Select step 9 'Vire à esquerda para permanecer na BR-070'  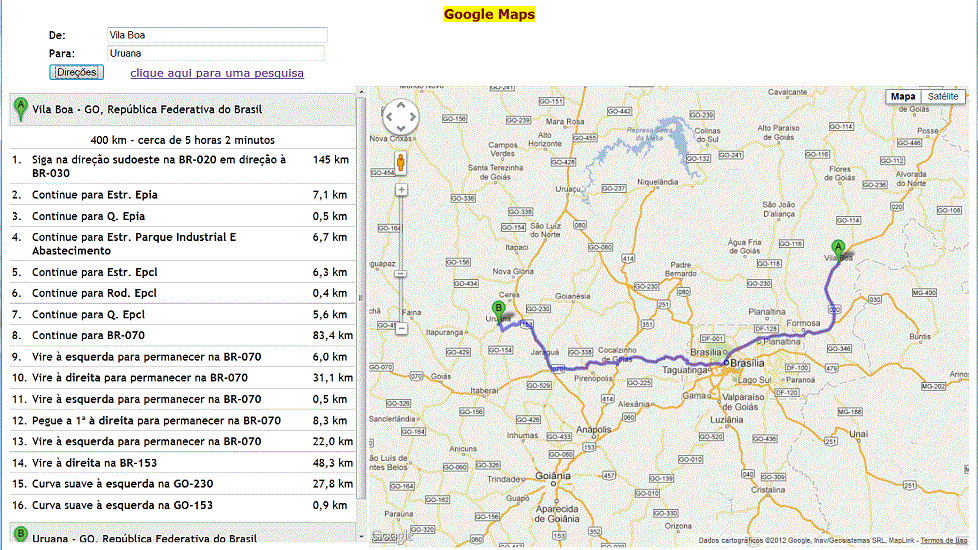tap(183, 357)
